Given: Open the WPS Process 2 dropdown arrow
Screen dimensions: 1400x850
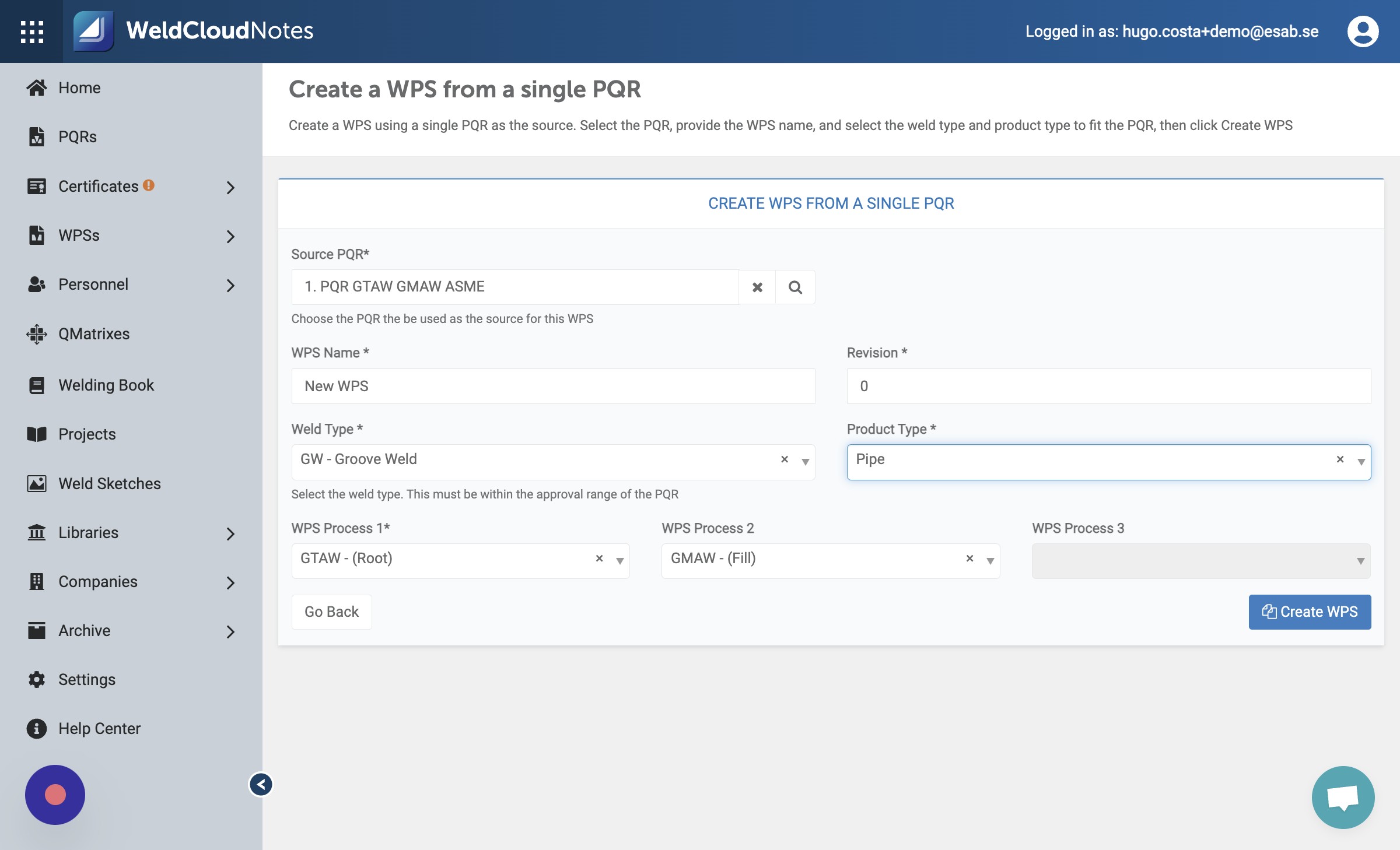Looking at the screenshot, I should click(990, 561).
